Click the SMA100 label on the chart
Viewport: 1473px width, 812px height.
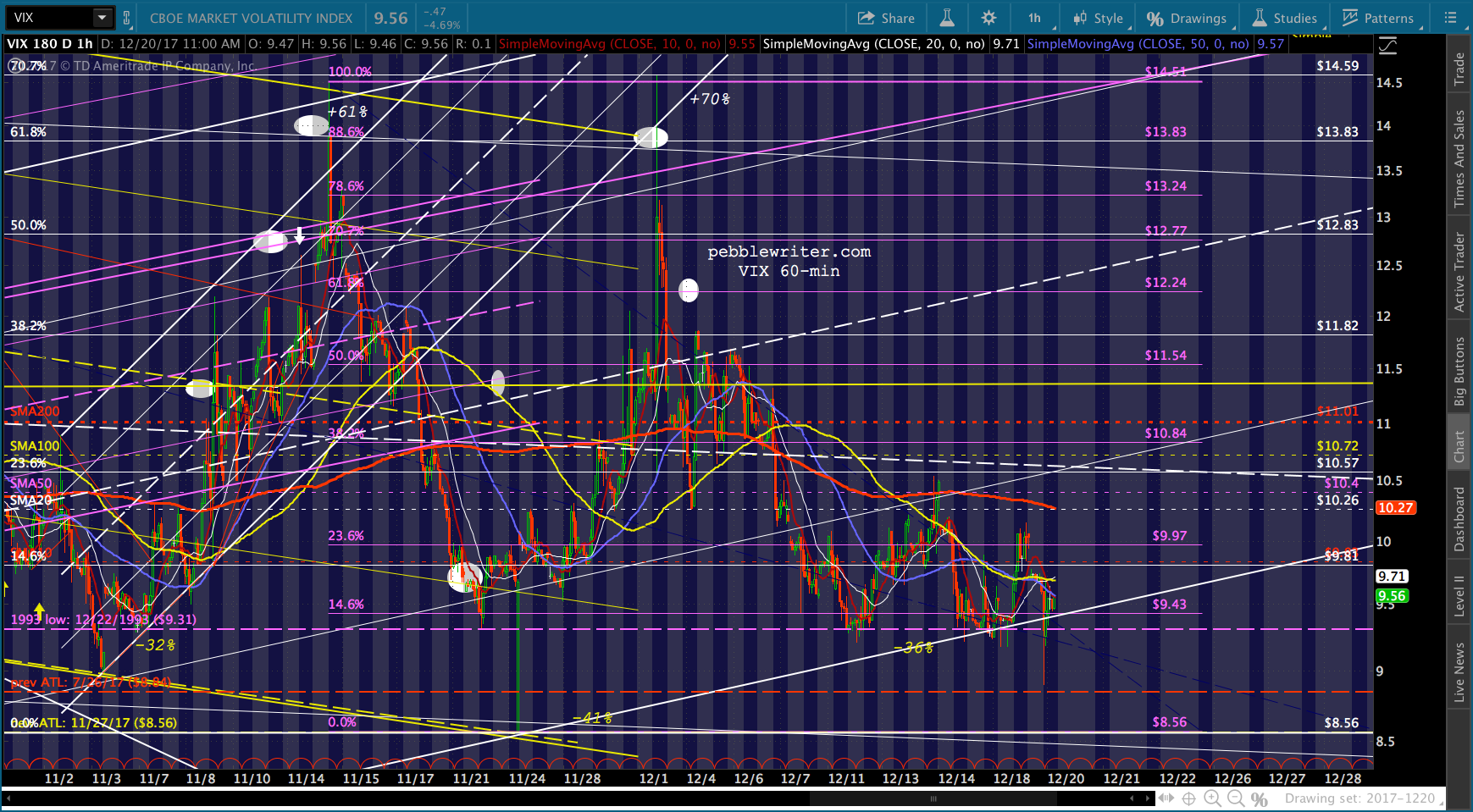[x=35, y=446]
